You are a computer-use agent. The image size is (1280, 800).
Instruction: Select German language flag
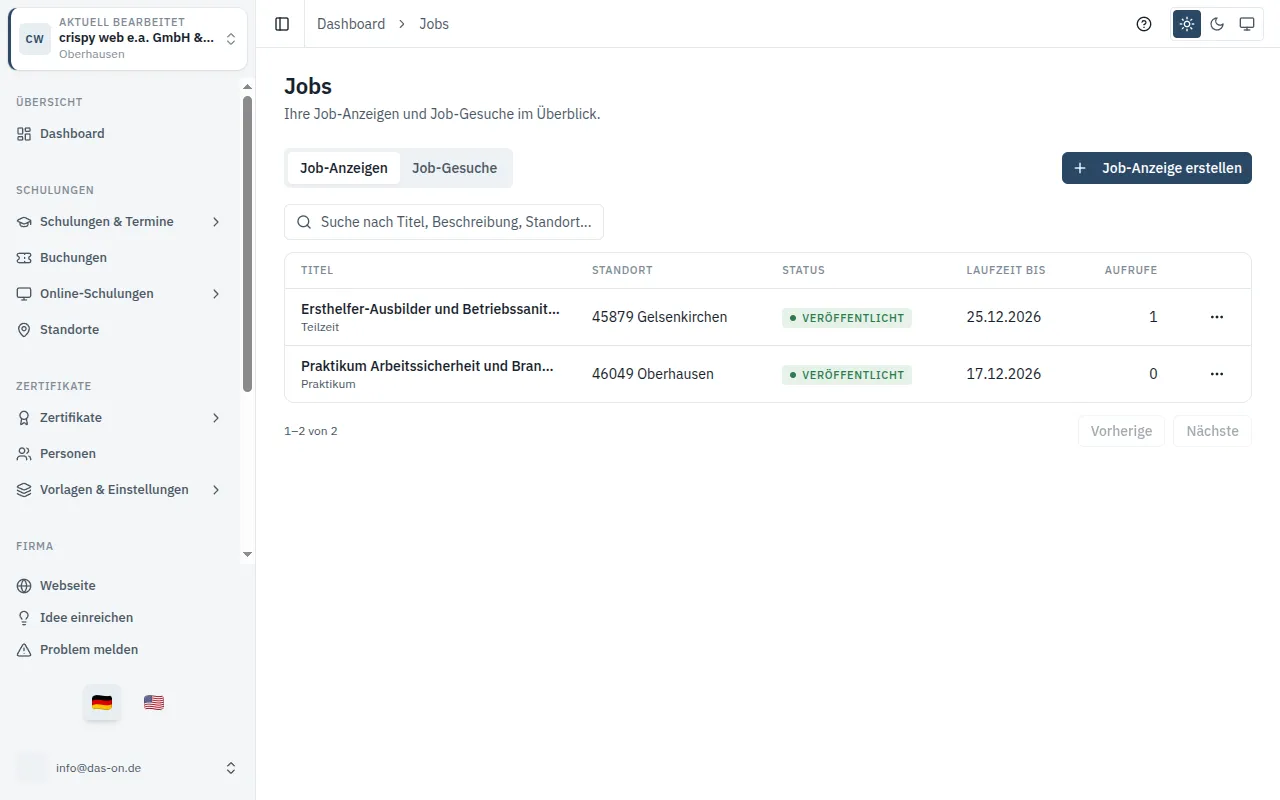point(102,702)
